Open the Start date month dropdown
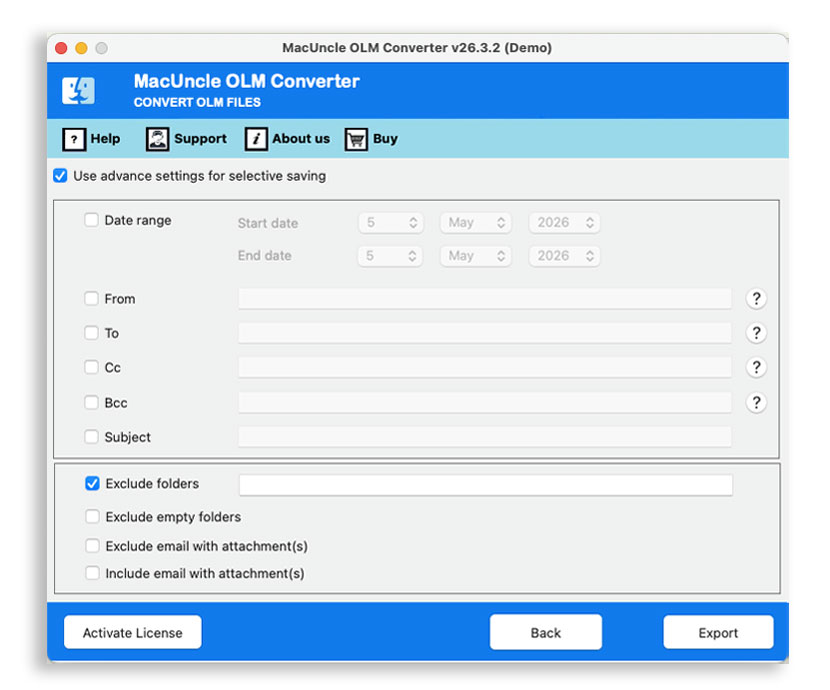The height and width of the screenshot is (690, 830). click(x=476, y=223)
